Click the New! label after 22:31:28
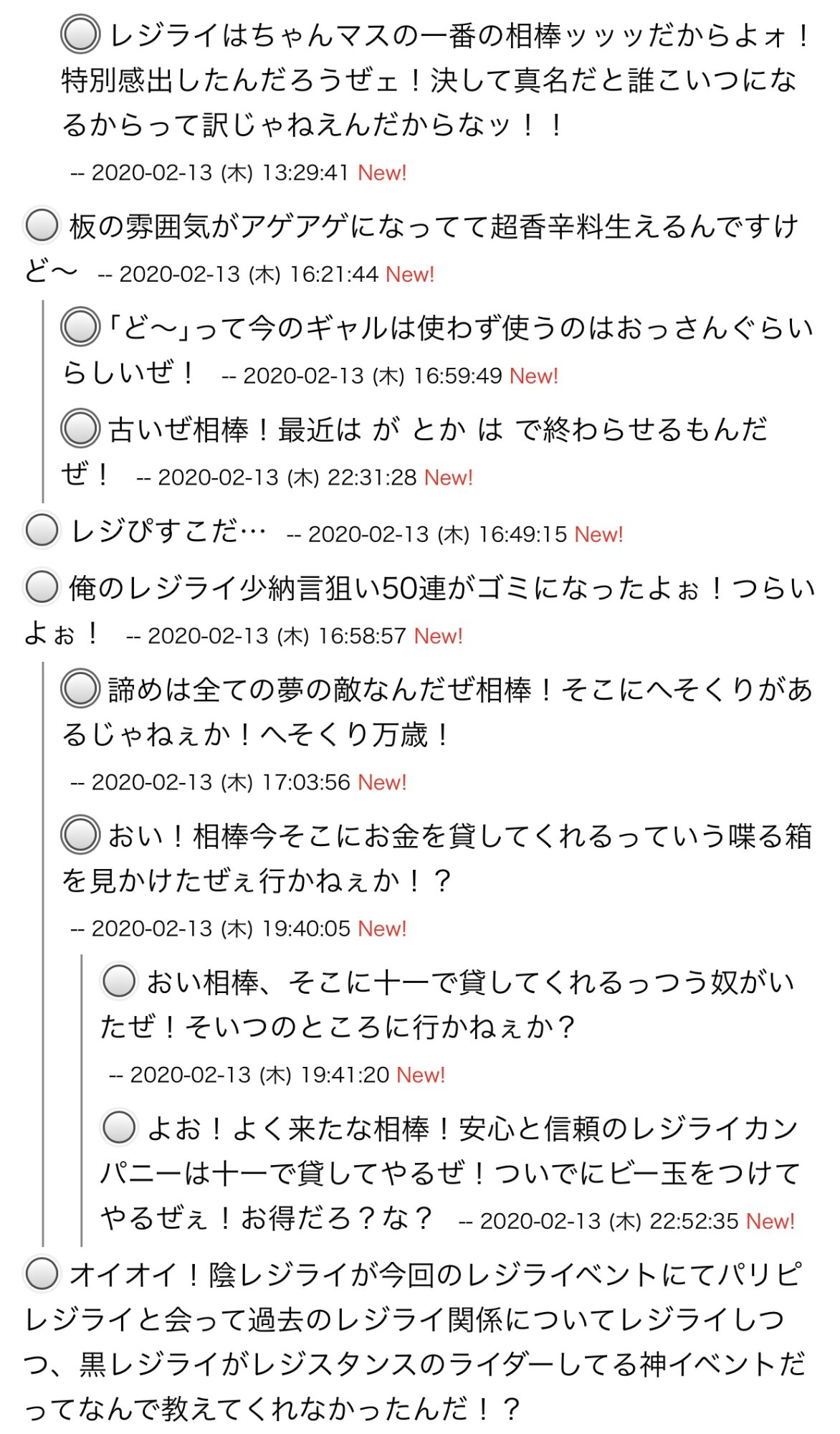The image size is (840, 1434). [x=449, y=478]
